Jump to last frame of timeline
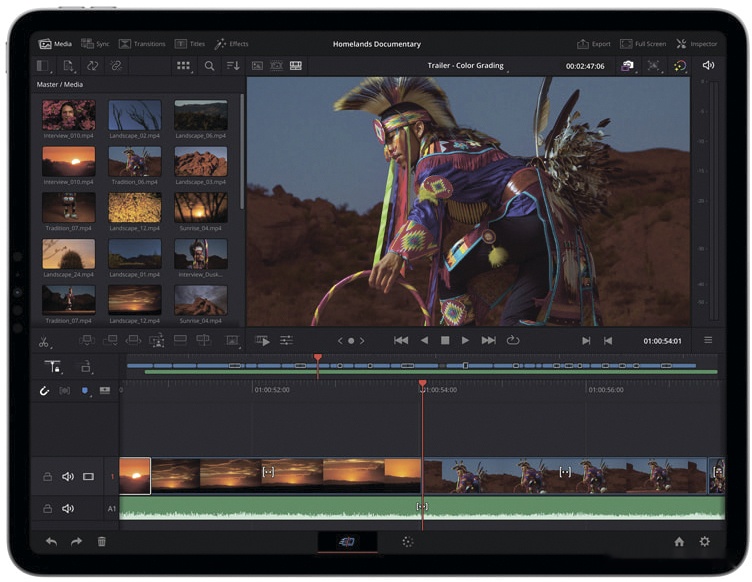The image size is (752, 582). pyautogui.click(x=489, y=340)
